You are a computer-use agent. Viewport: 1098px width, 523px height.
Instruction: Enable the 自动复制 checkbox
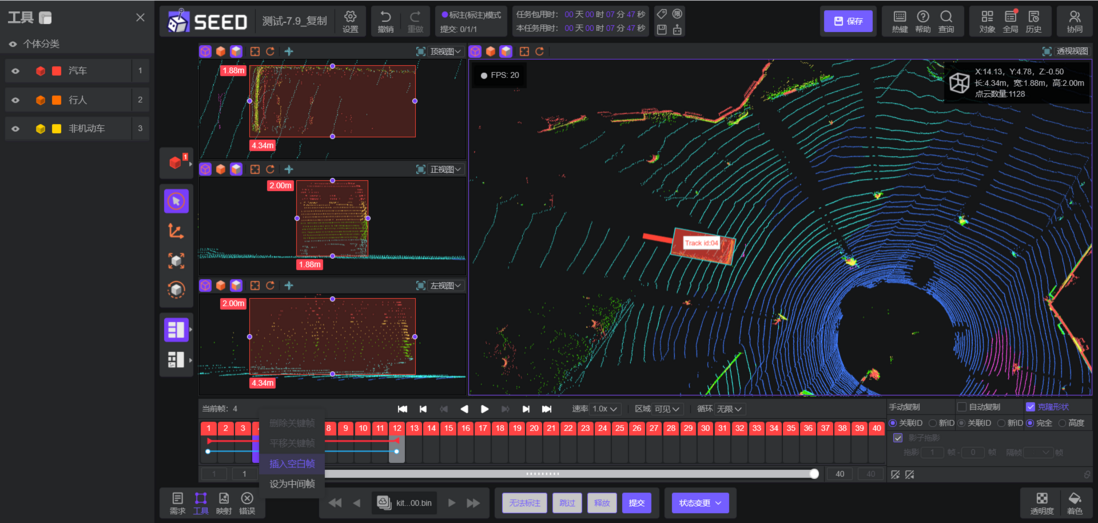click(961, 407)
